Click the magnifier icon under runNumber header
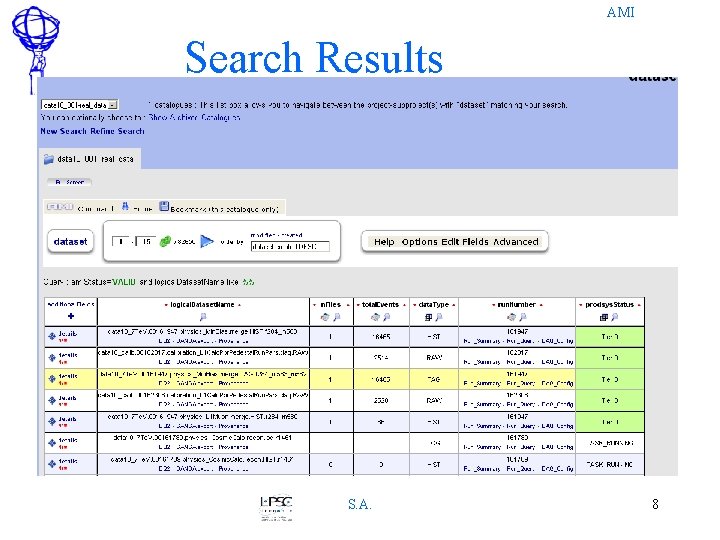 (523, 317)
